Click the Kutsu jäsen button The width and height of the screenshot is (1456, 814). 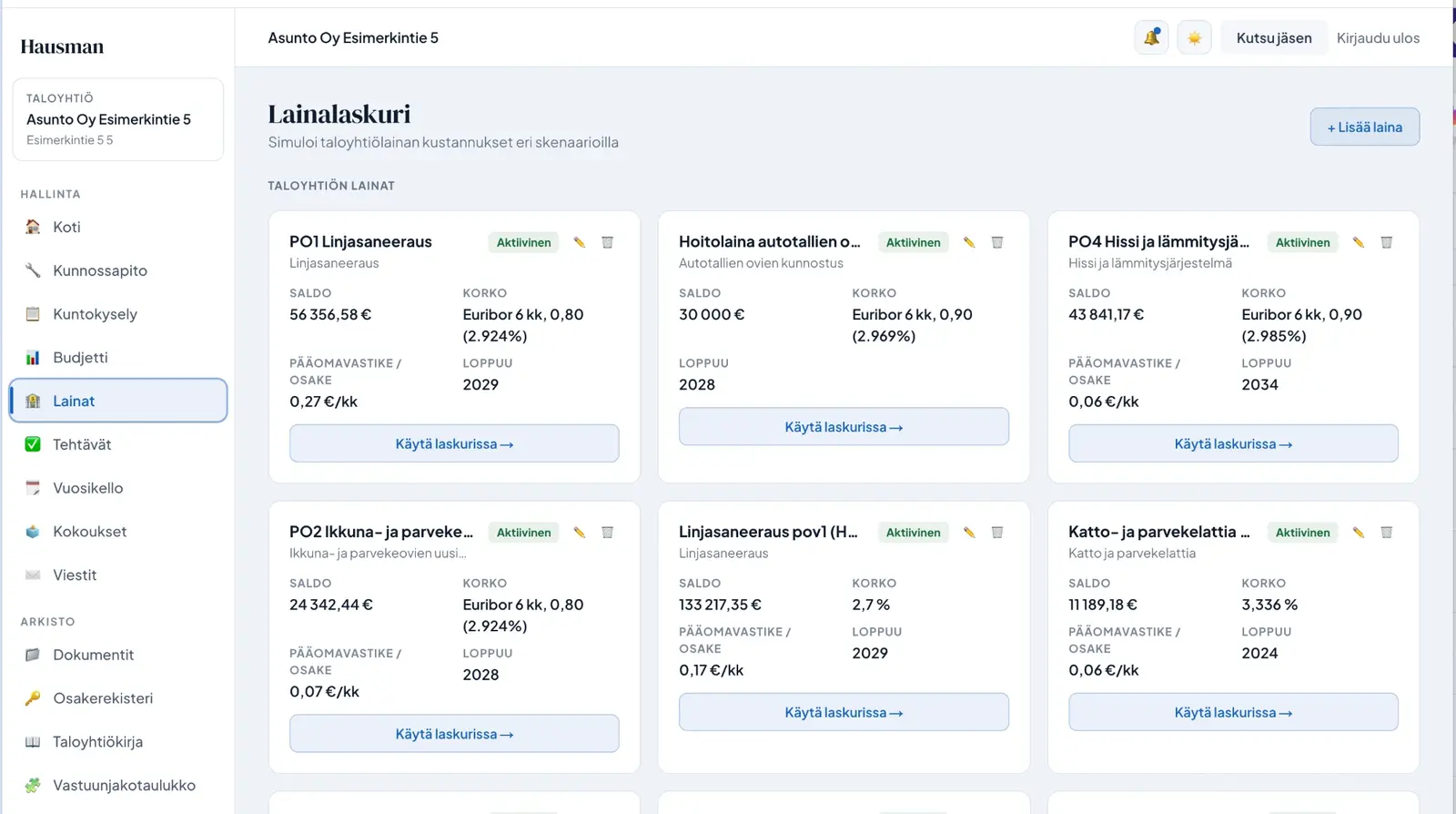[1273, 38]
